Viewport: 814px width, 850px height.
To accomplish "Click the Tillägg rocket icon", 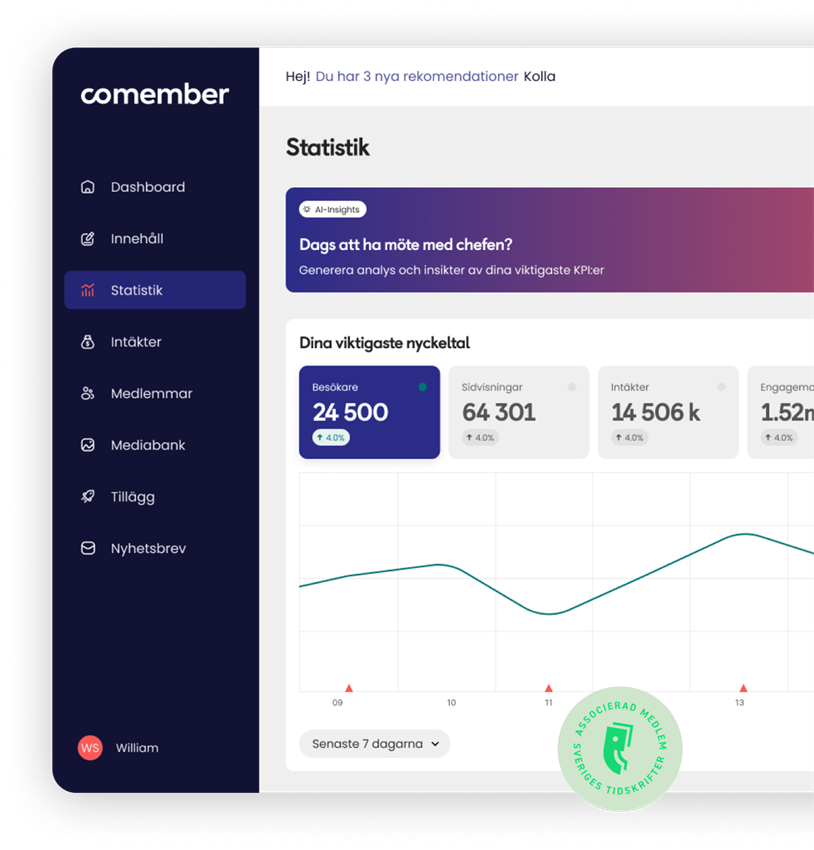I will 88,497.
